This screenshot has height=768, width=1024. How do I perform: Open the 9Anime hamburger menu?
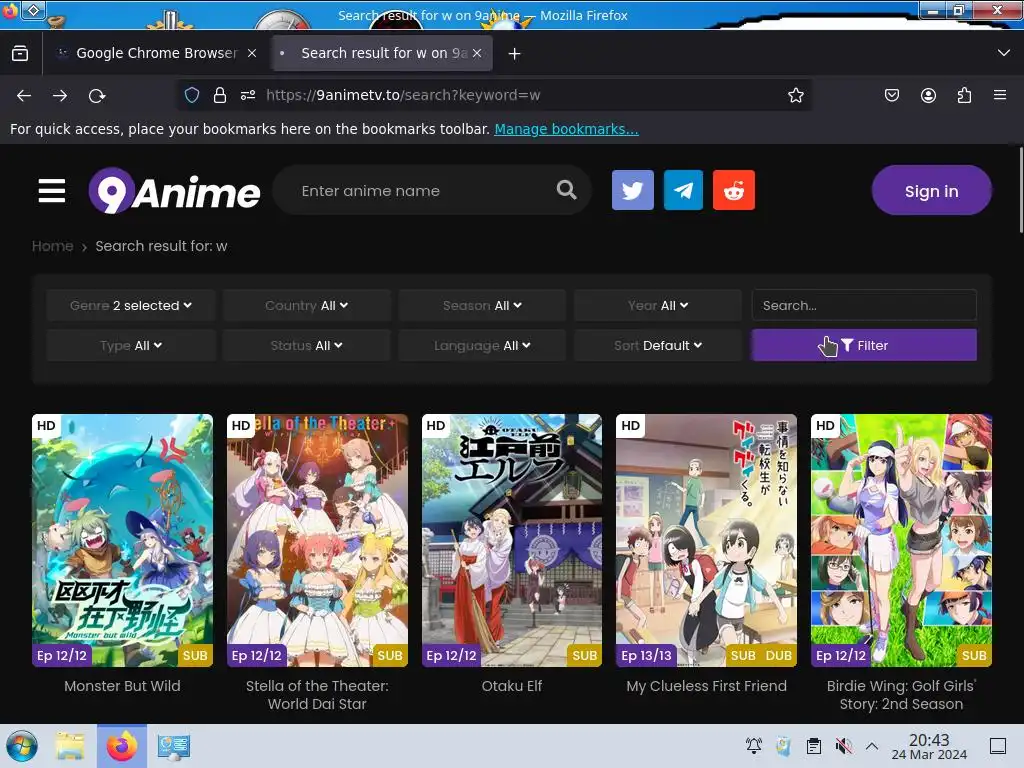pos(52,191)
